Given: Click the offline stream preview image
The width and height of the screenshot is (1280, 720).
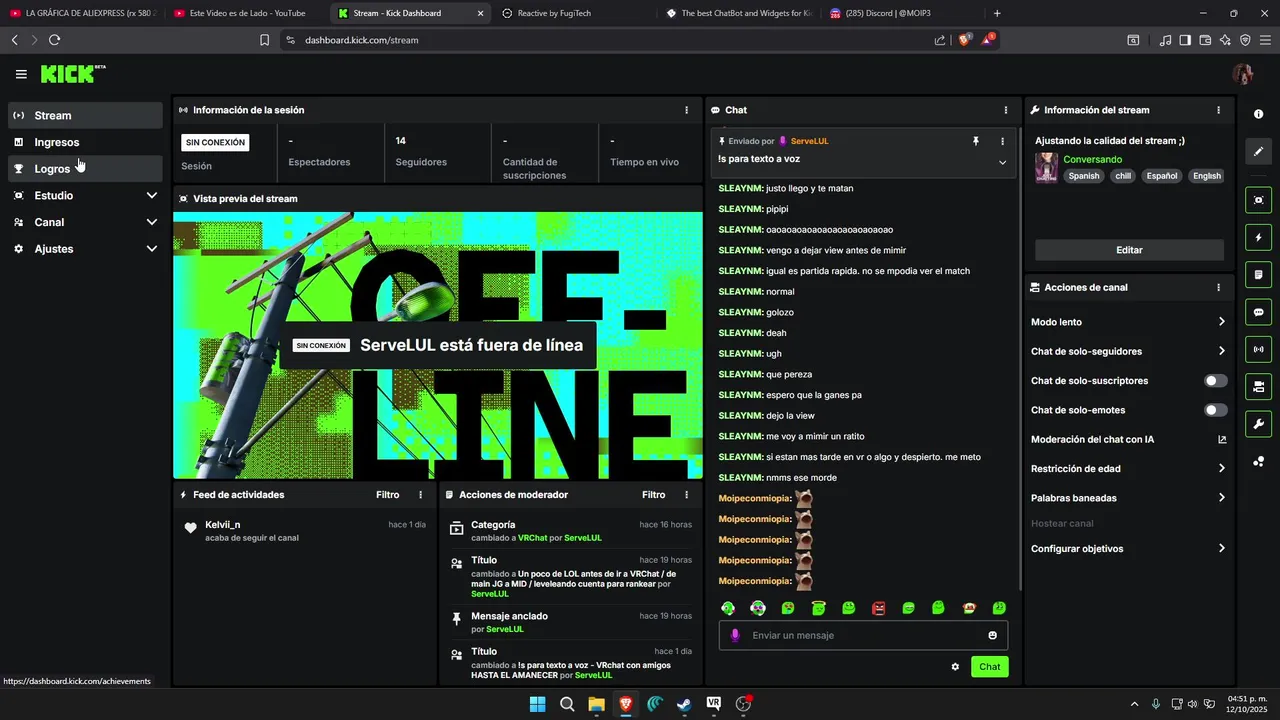Looking at the screenshot, I should click(438, 345).
